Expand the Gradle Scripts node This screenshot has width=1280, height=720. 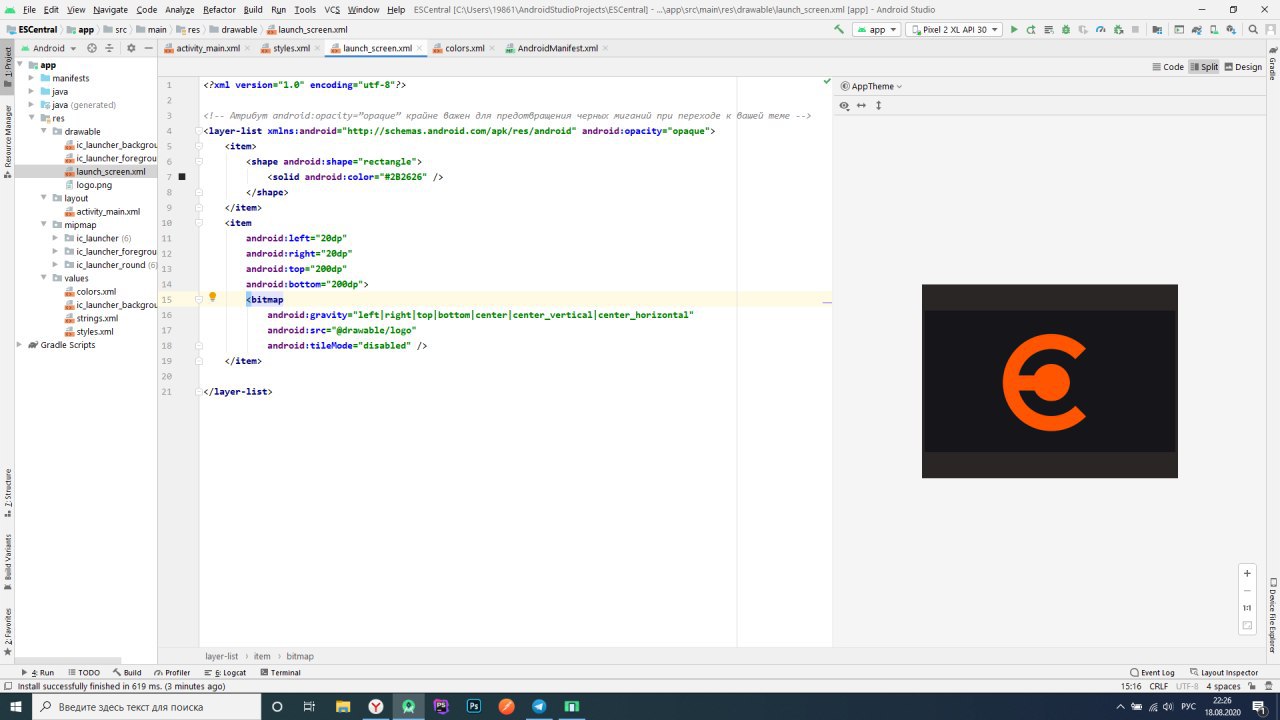[x=20, y=345]
